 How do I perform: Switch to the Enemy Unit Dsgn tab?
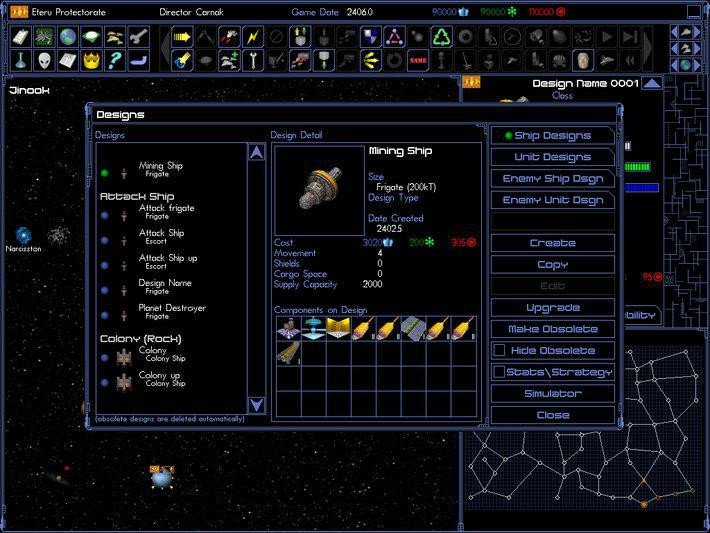552,200
